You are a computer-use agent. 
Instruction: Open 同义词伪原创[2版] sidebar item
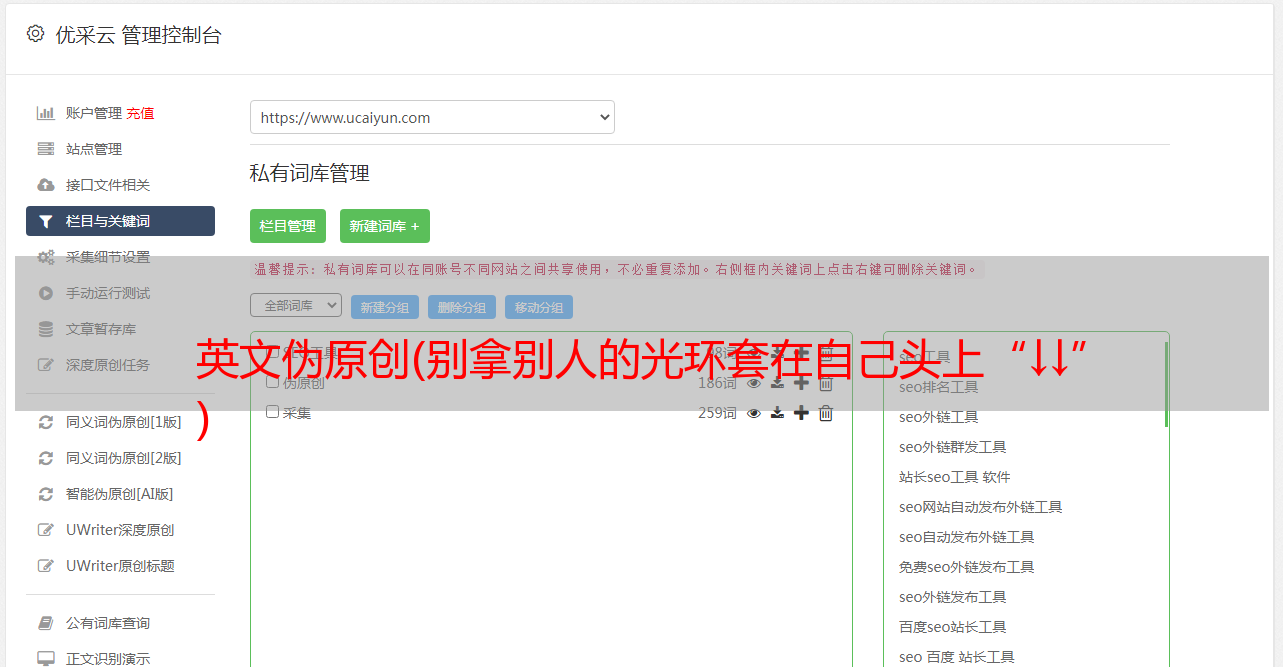[x=124, y=458]
